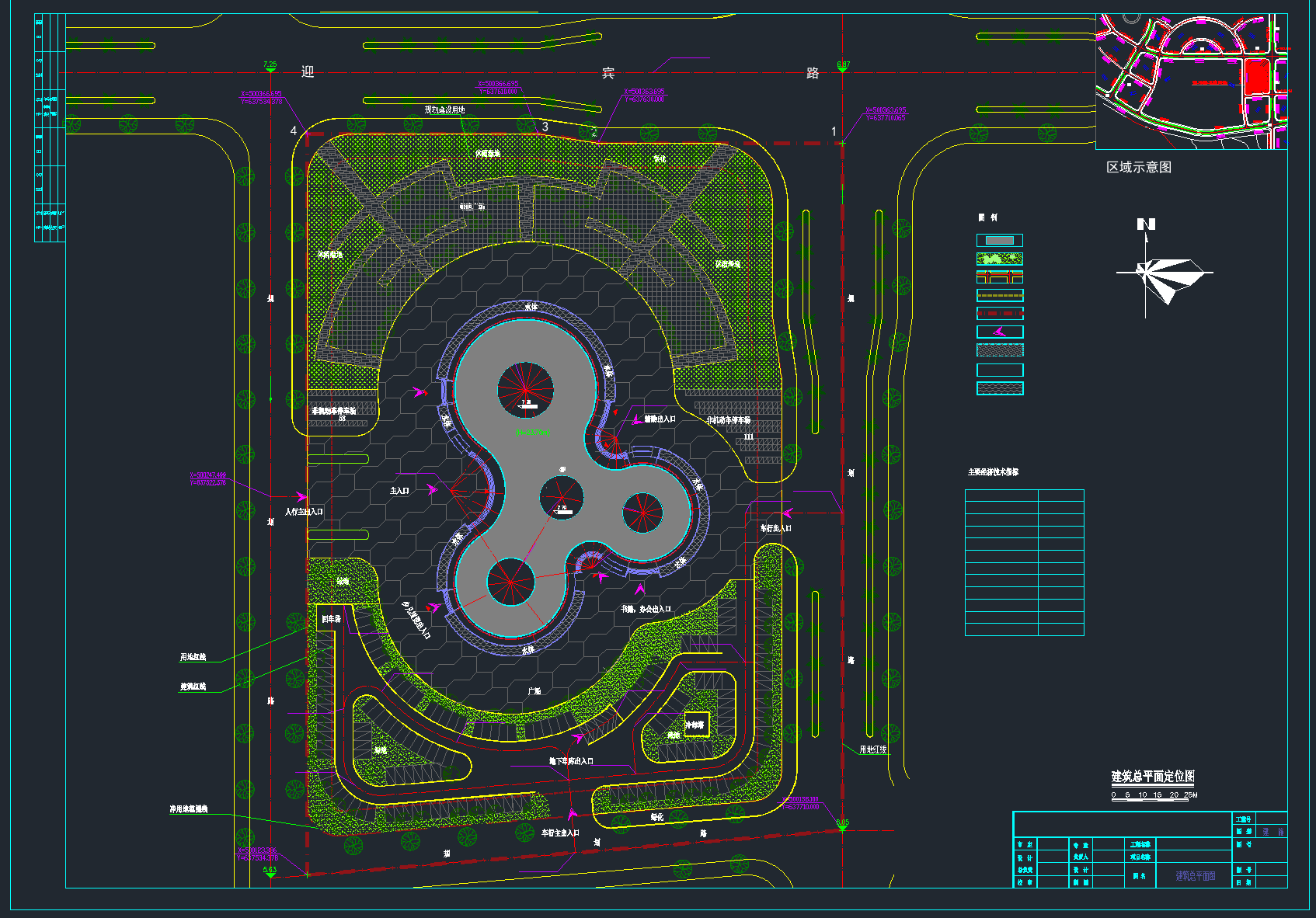Click the 回车场 label
Image resolution: width=1316 pixels, height=918 pixels.
click(x=331, y=619)
